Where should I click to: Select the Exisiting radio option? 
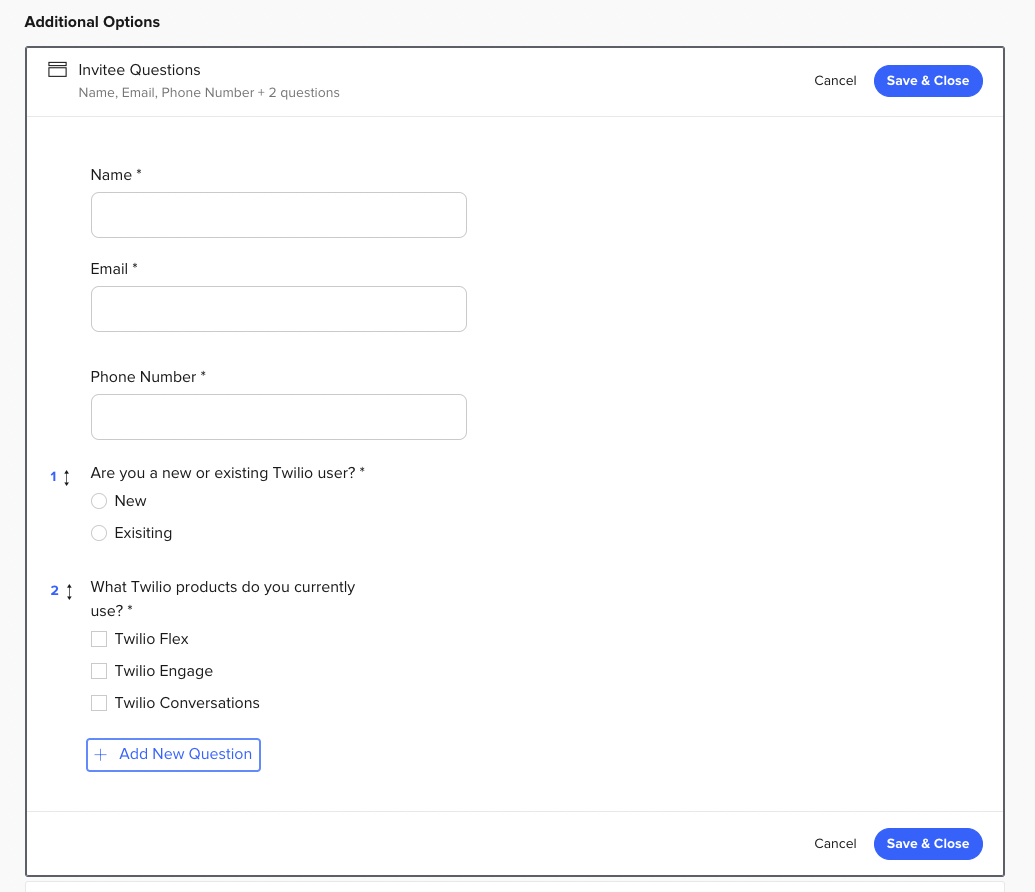(x=99, y=533)
